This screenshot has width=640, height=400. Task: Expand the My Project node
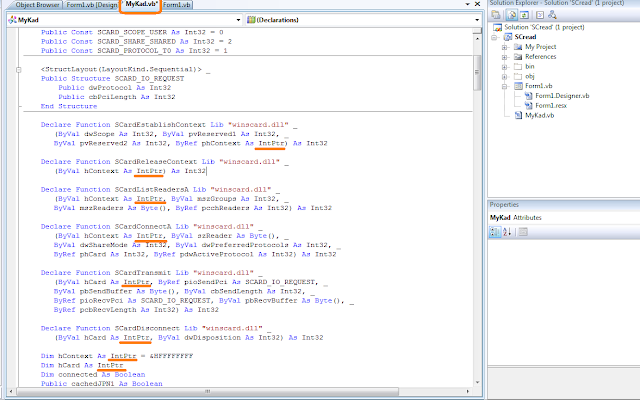click(504, 47)
